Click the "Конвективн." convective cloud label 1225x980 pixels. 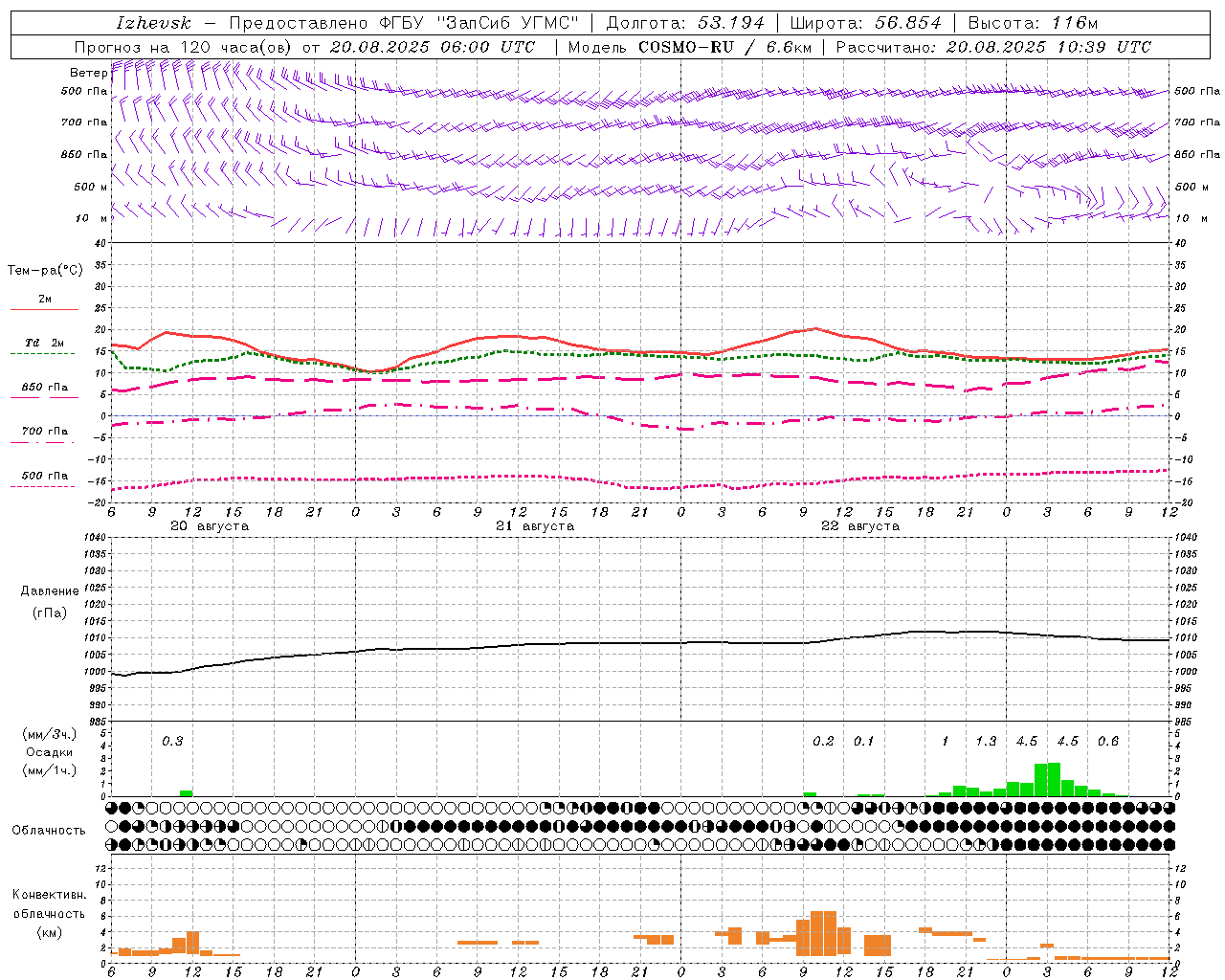pyautogui.click(x=49, y=895)
